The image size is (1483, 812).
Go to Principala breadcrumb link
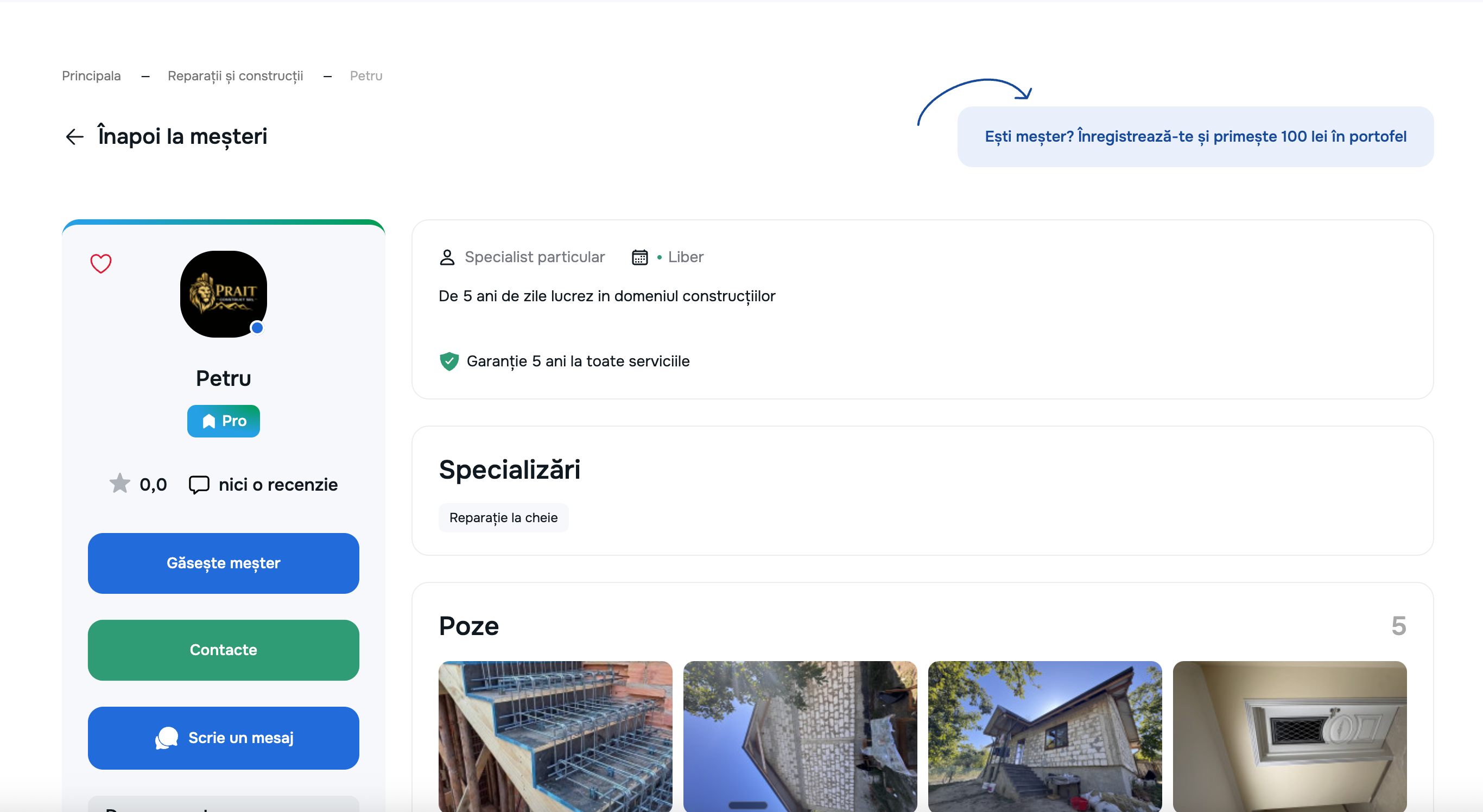pos(92,76)
